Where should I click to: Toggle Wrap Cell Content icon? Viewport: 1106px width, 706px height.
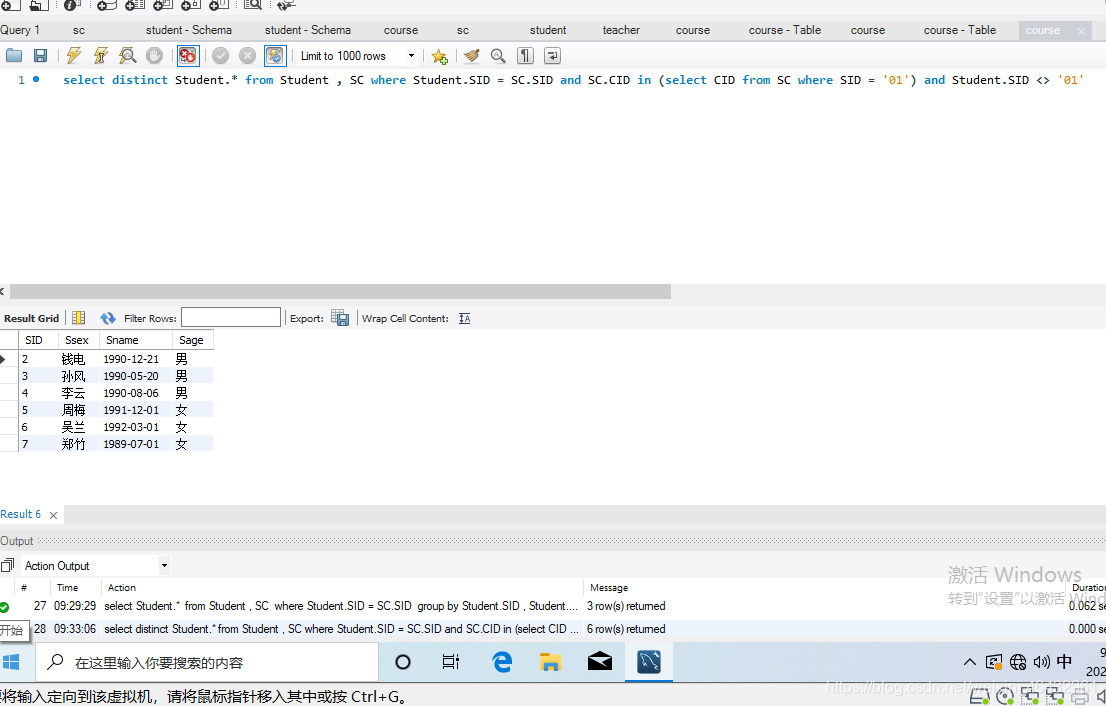pos(464,318)
